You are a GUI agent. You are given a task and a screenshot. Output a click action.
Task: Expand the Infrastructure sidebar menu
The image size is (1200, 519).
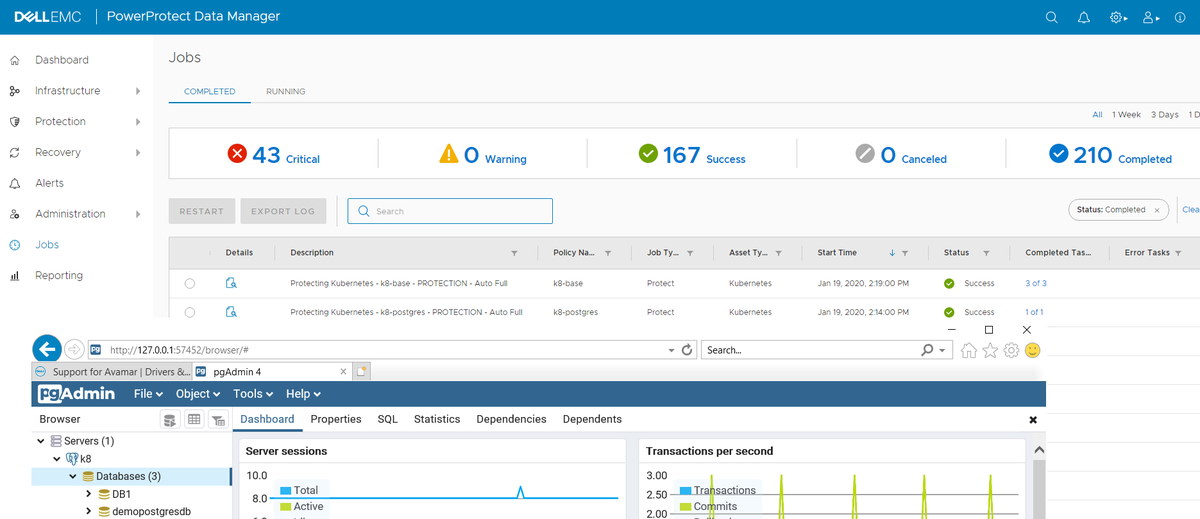138,91
